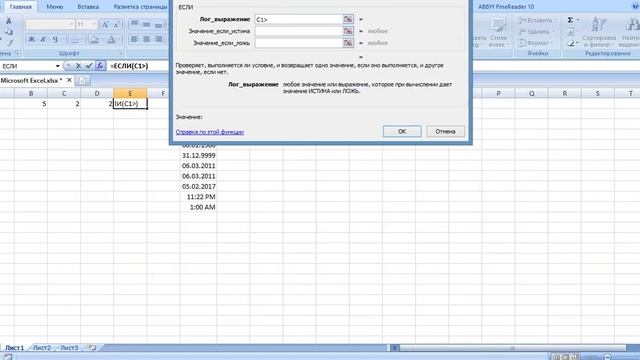The height and width of the screenshot is (360, 640).
Task: Align text to middle of cell
Action: (x=146, y=24)
